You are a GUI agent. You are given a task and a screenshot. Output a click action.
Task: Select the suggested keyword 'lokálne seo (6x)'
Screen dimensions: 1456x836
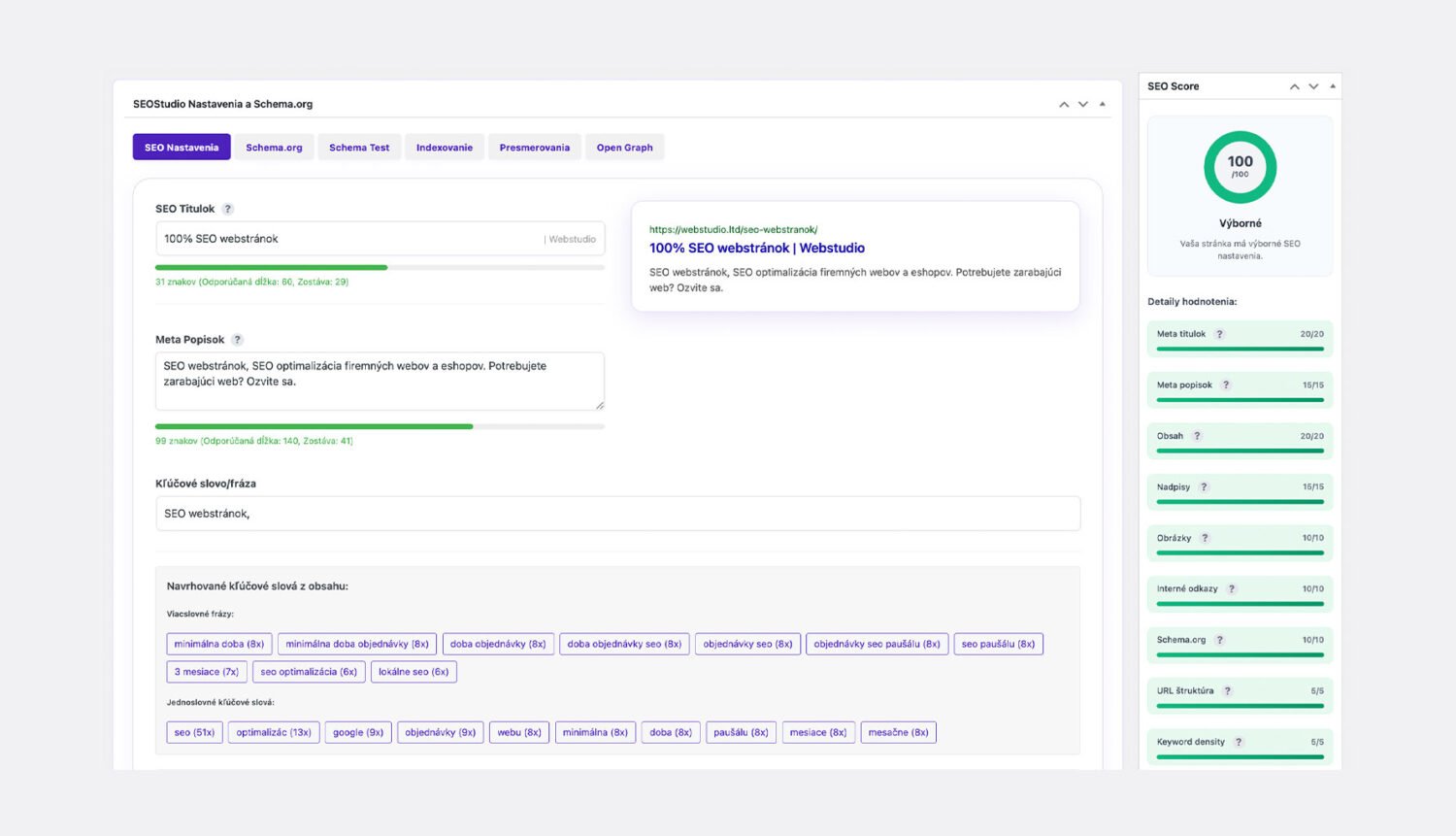click(414, 671)
